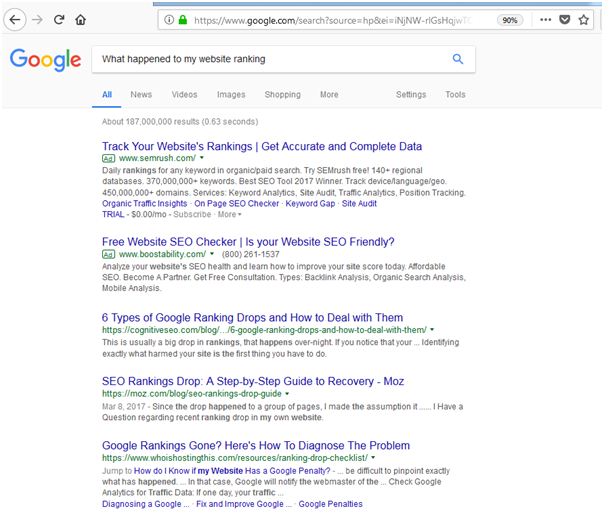Open the Keyword Gap sitelink

(310, 203)
